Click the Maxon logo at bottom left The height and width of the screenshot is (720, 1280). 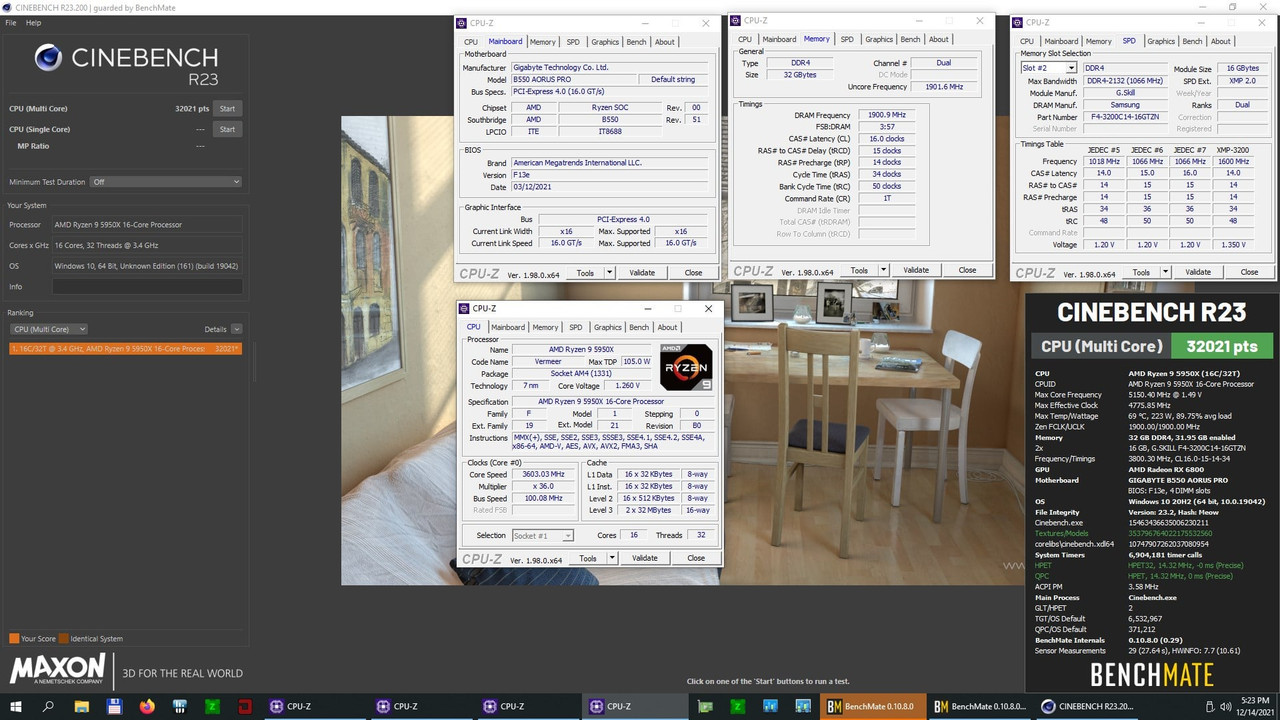point(57,669)
